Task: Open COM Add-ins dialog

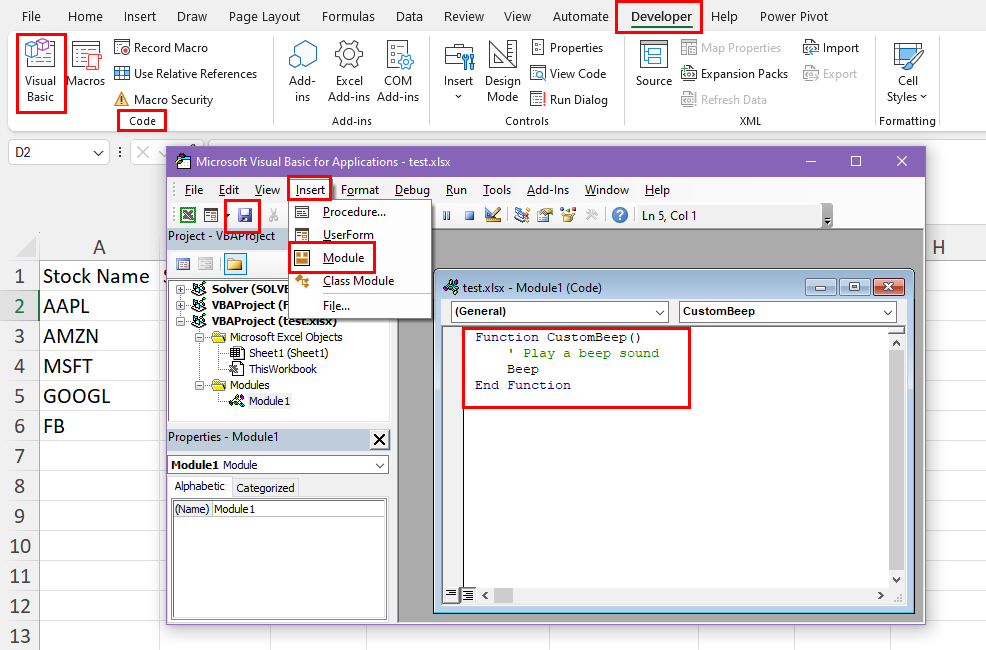Action: click(x=398, y=71)
